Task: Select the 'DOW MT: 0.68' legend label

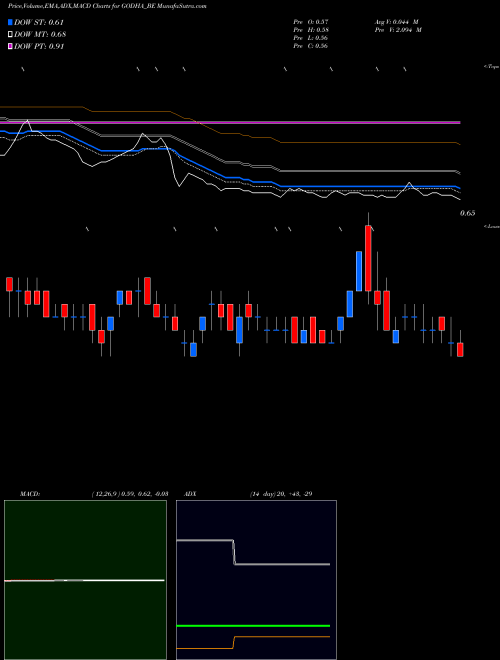Action: 40,34
